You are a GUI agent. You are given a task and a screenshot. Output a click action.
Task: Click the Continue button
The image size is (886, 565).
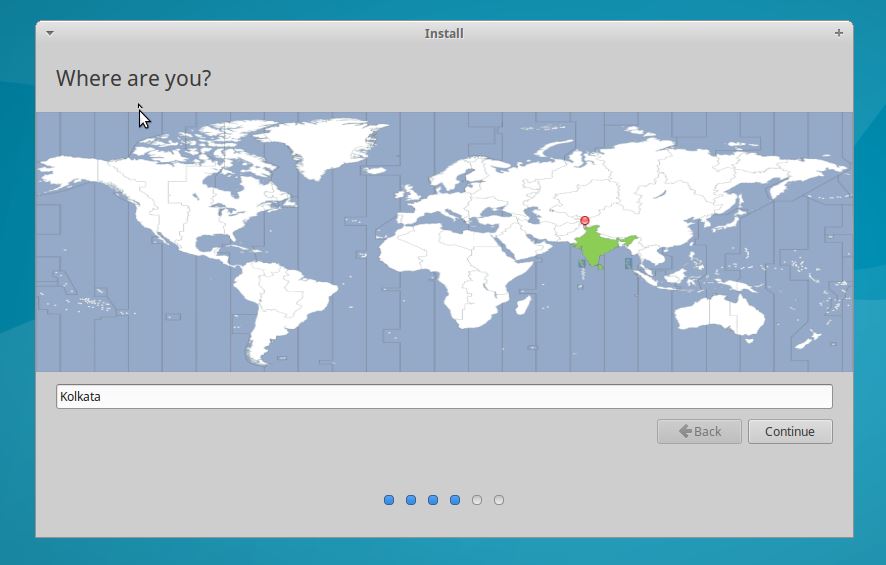790,432
